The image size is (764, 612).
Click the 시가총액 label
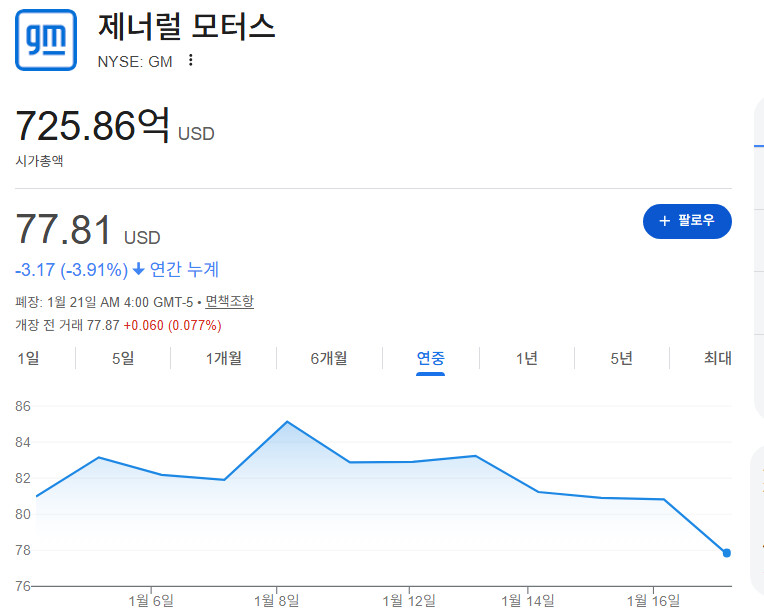pyautogui.click(x=39, y=161)
